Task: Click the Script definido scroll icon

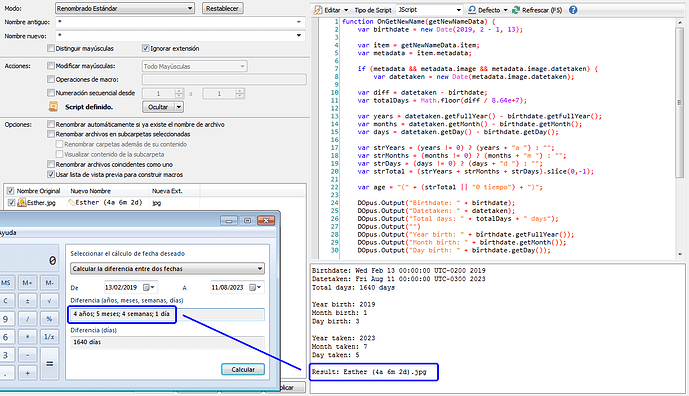Action: coord(53,106)
